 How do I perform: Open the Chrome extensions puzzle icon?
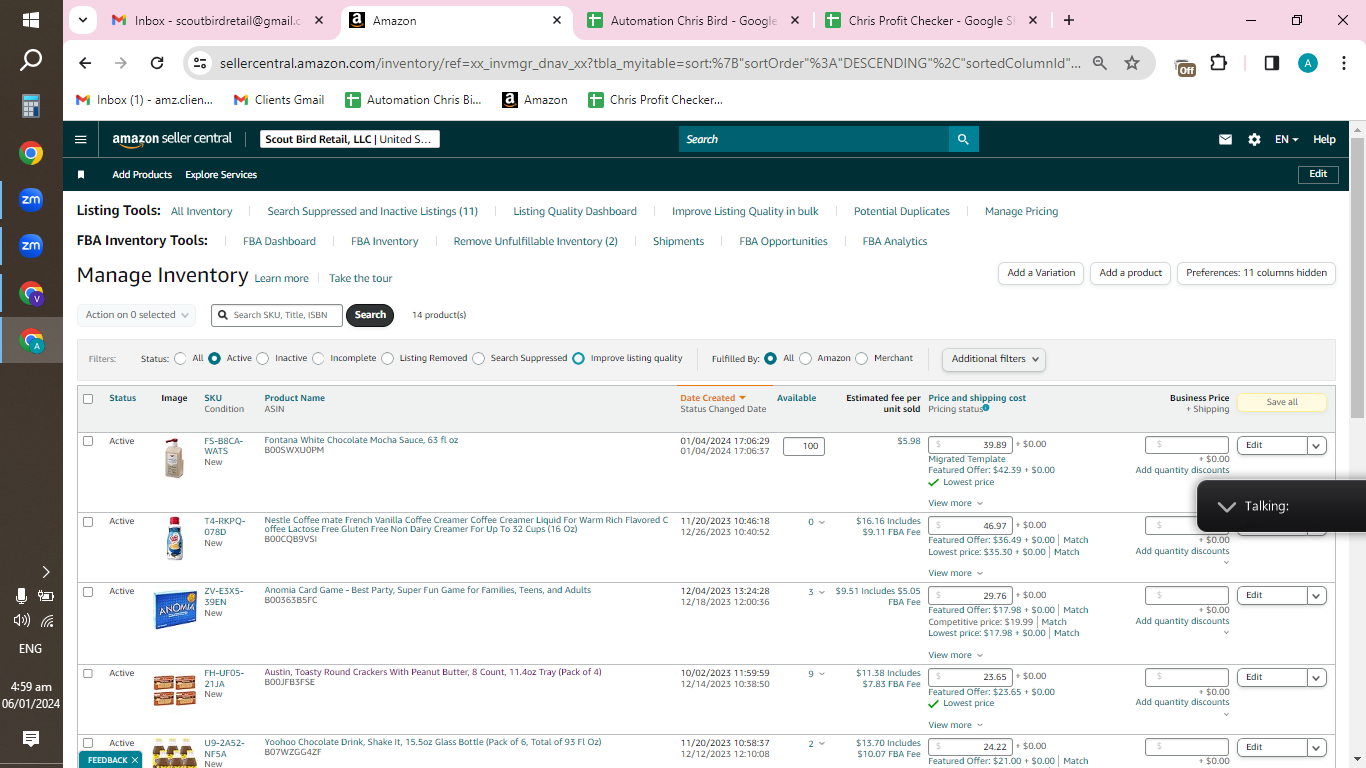tap(1218, 63)
